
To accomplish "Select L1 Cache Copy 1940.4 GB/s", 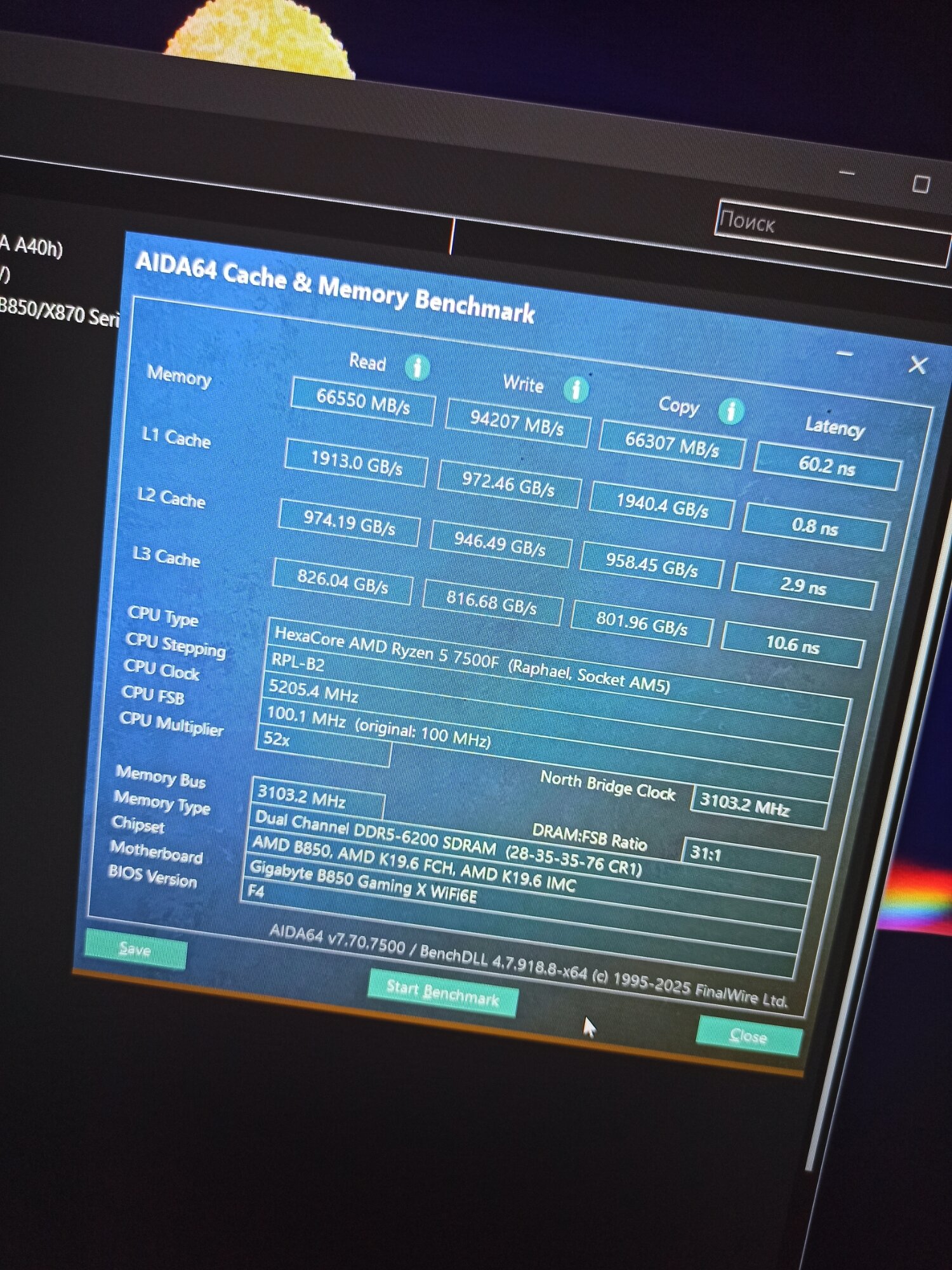I will pos(663,505).
